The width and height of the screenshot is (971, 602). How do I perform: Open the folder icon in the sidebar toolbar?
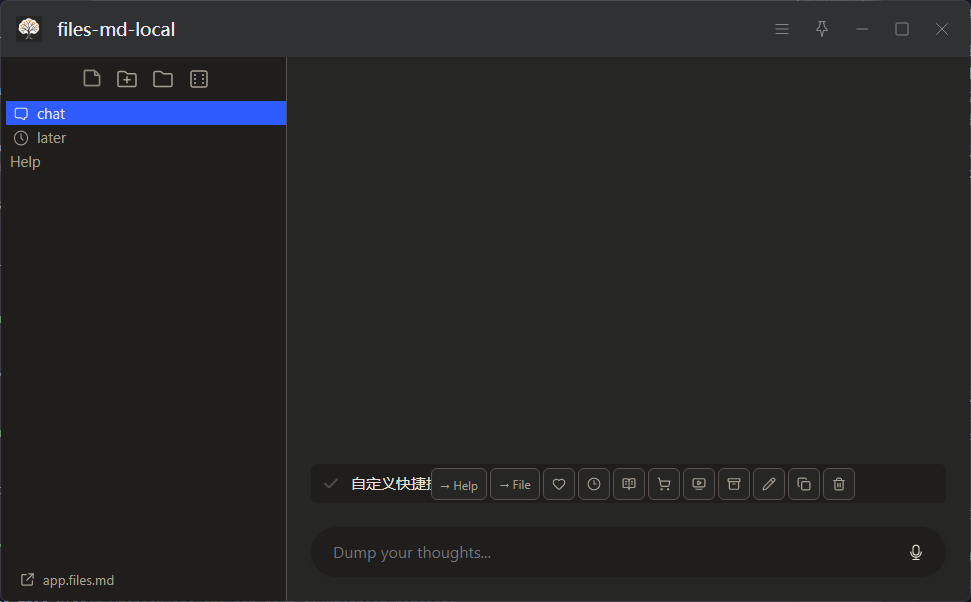pyautogui.click(x=163, y=79)
